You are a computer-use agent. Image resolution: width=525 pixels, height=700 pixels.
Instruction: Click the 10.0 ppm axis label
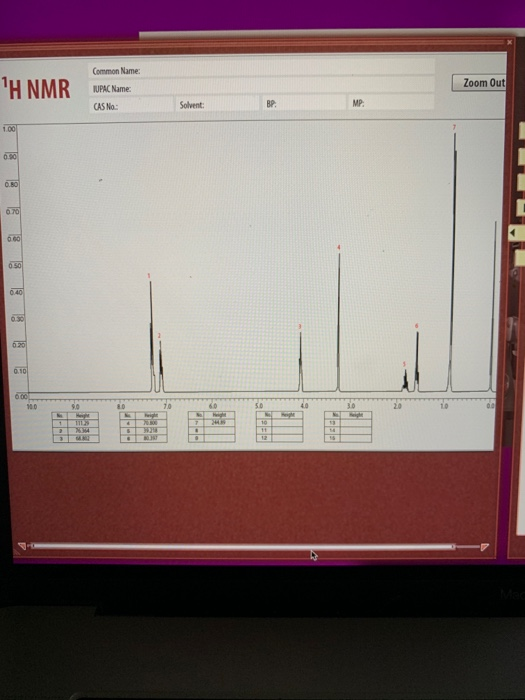coord(31,407)
